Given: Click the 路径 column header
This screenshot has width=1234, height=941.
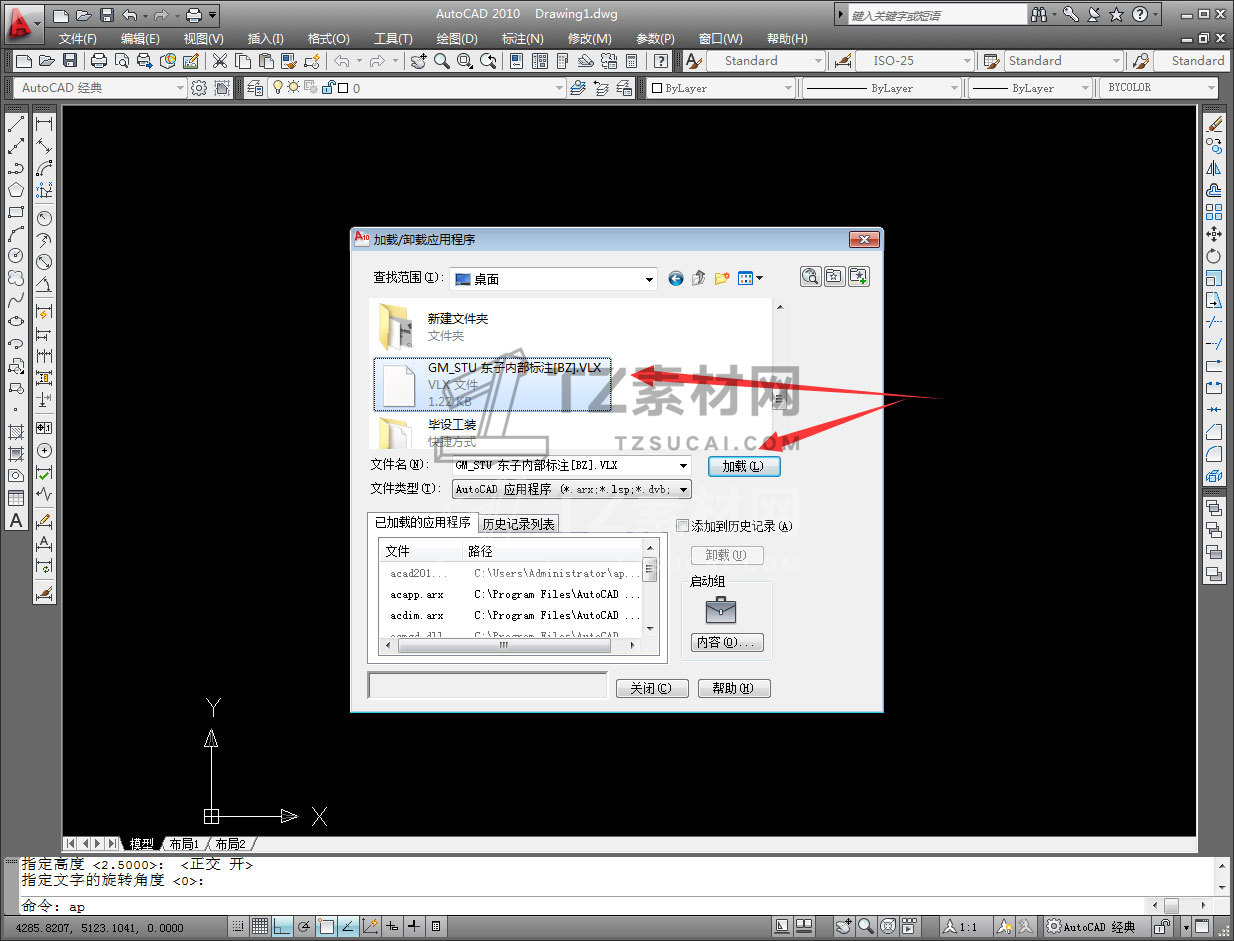Looking at the screenshot, I should tap(550, 551).
